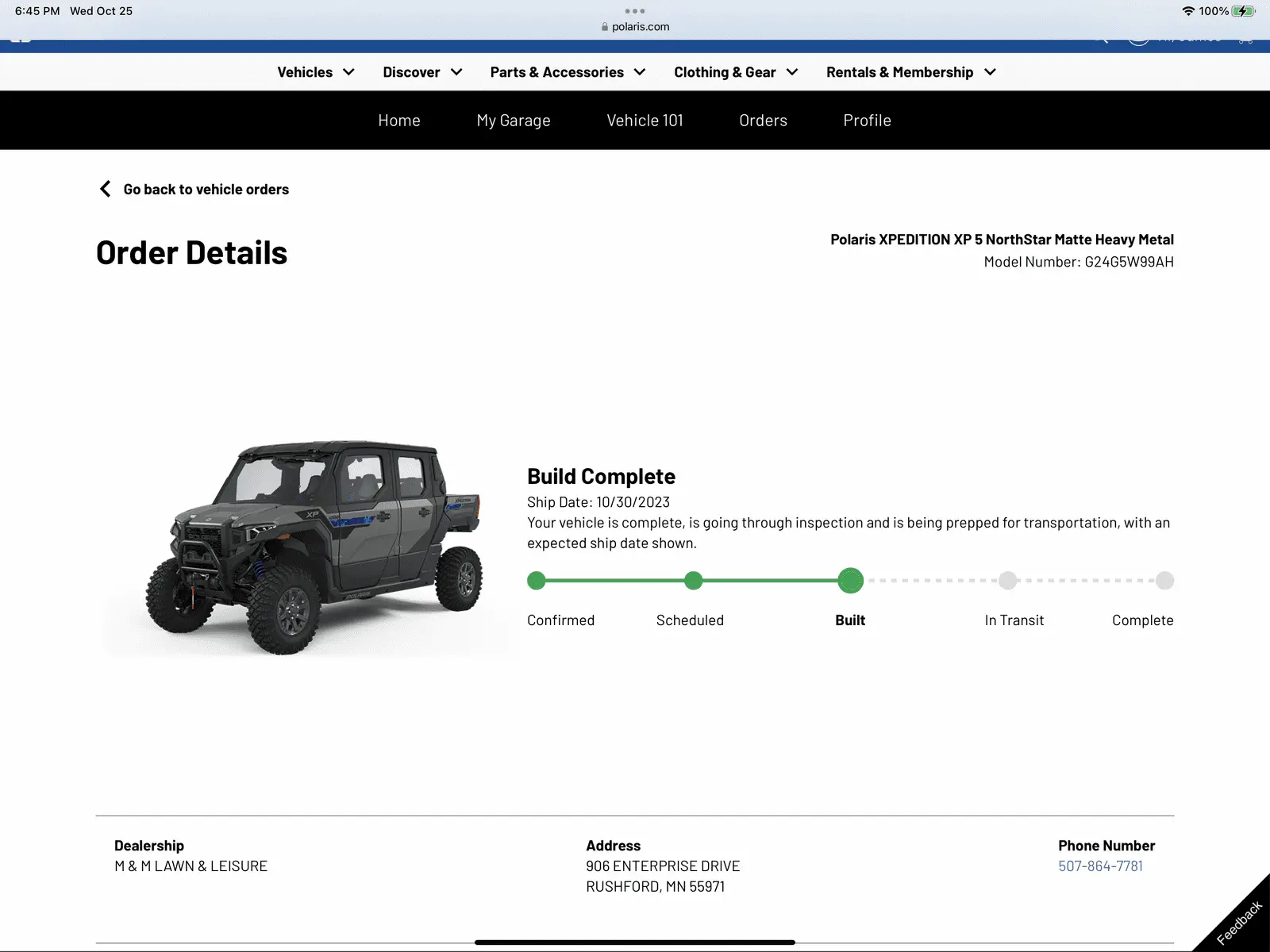Open the My Garage tab

click(x=514, y=121)
